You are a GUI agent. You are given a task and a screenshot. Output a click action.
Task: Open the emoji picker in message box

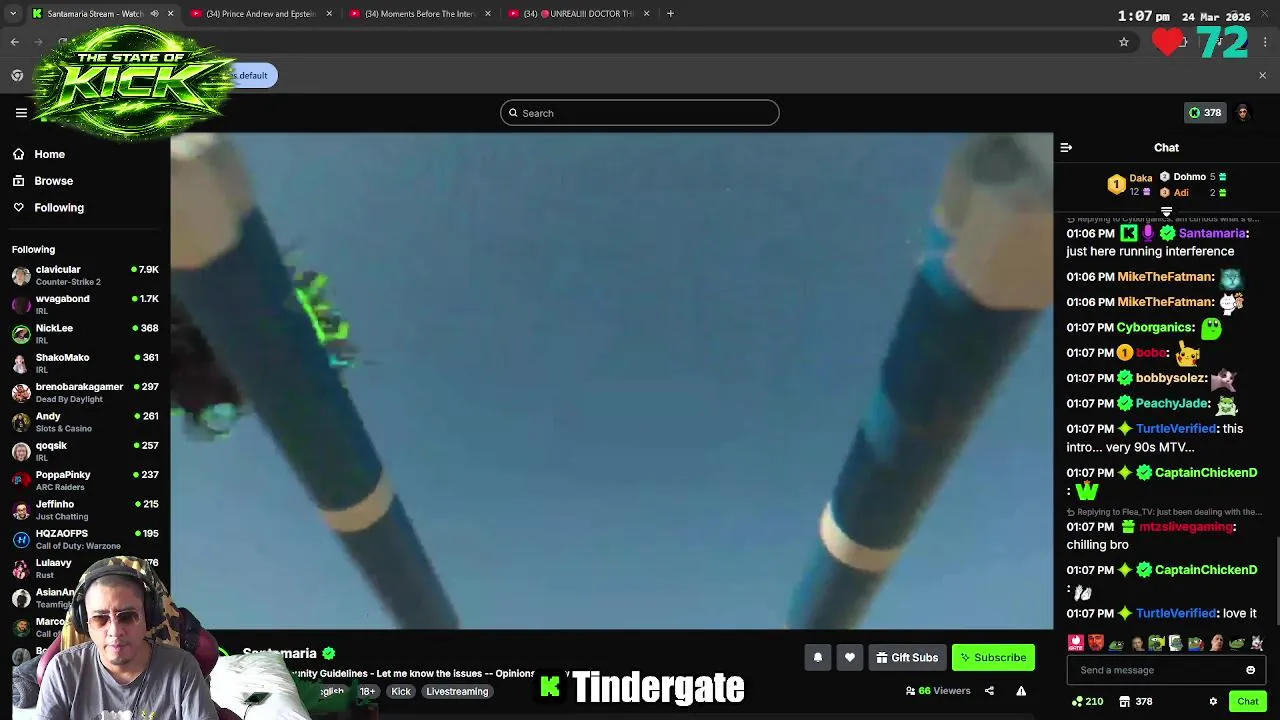pyautogui.click(x=1250, y=670)
